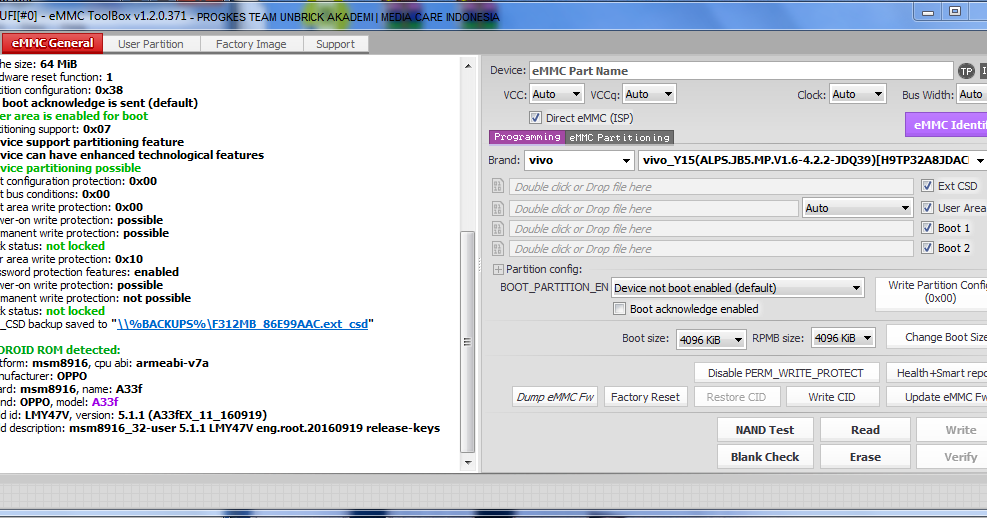This screenshot has height=518, width=987.
Task: Open the Factory Image tab
Action: click(251, 44)
